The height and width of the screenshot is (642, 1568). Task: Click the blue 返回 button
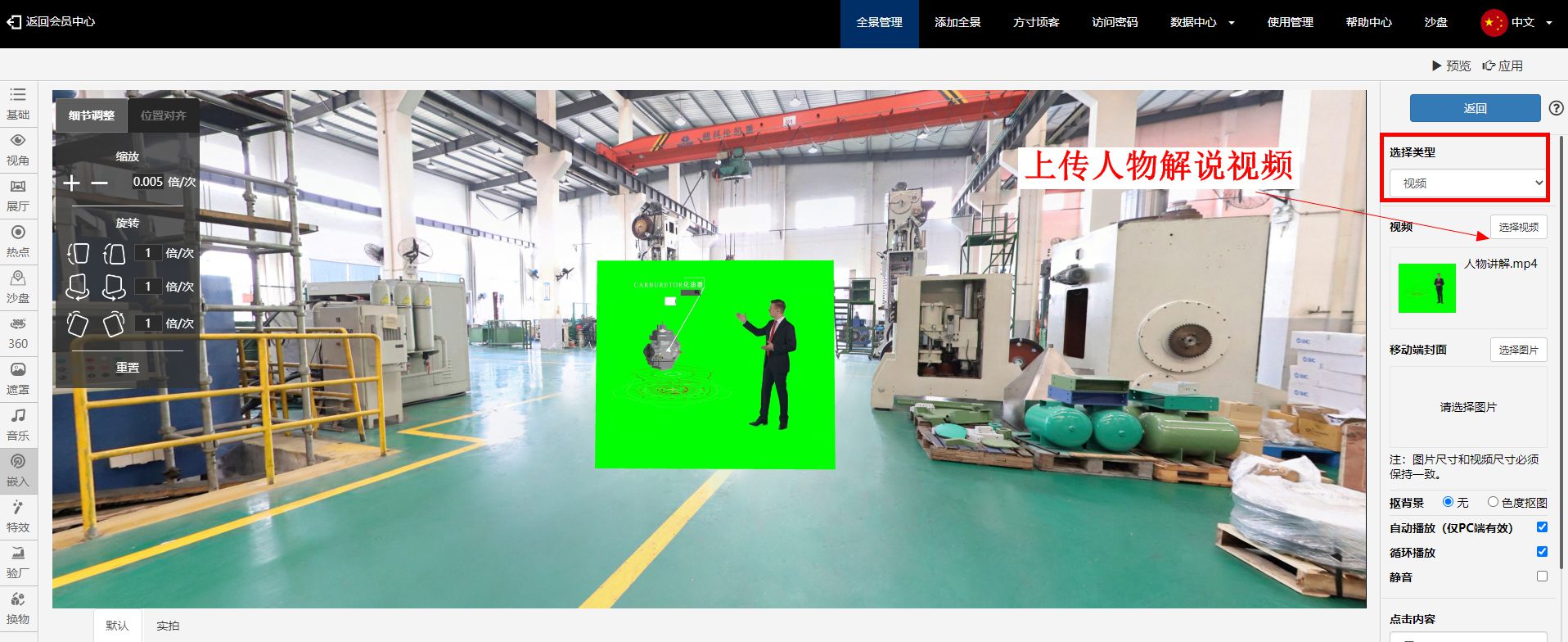1475,108
